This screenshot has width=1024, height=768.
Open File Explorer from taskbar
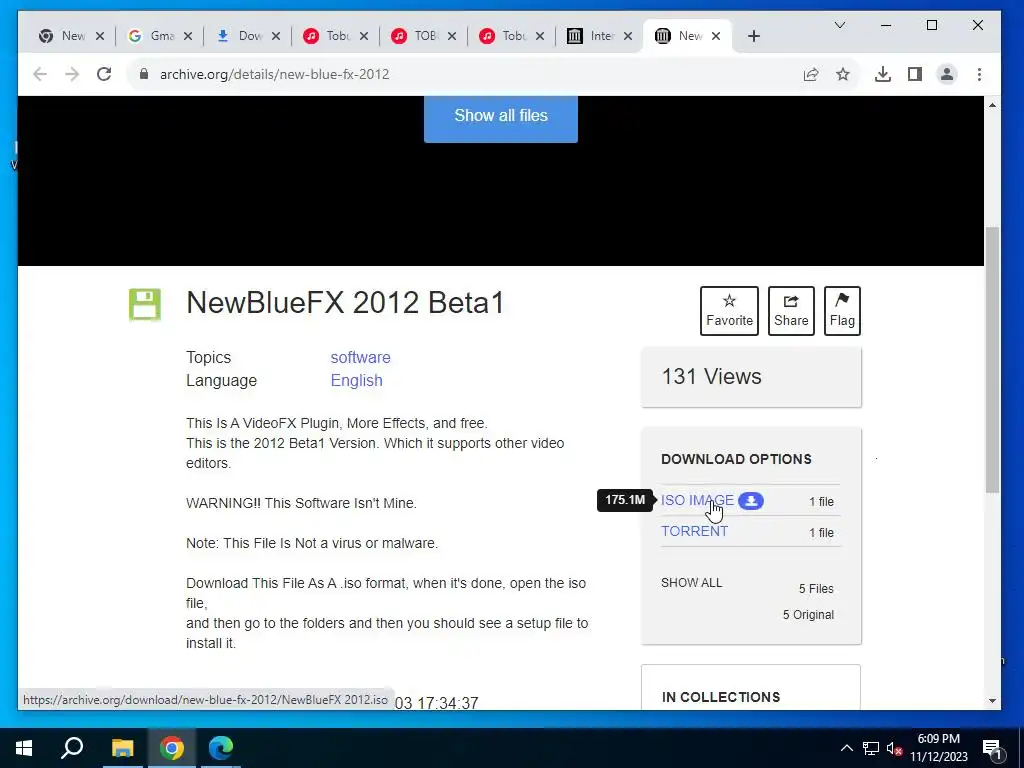tap(122, 748)
